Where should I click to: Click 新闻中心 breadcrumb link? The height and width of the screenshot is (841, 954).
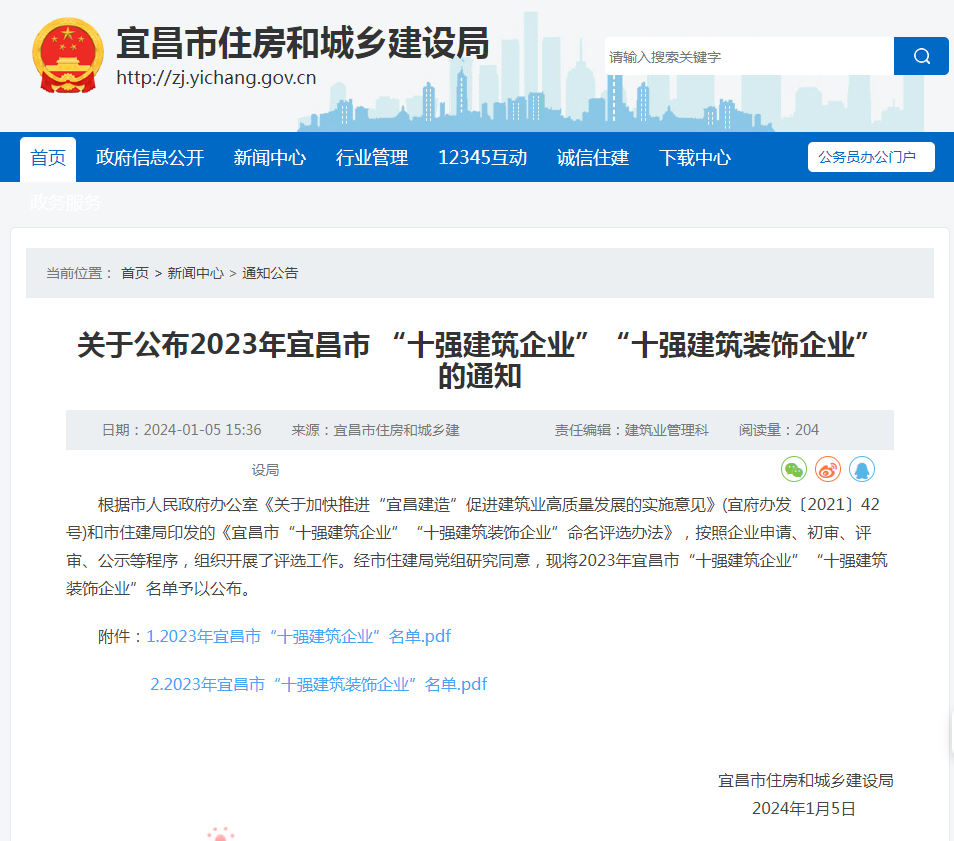[195, 273]
